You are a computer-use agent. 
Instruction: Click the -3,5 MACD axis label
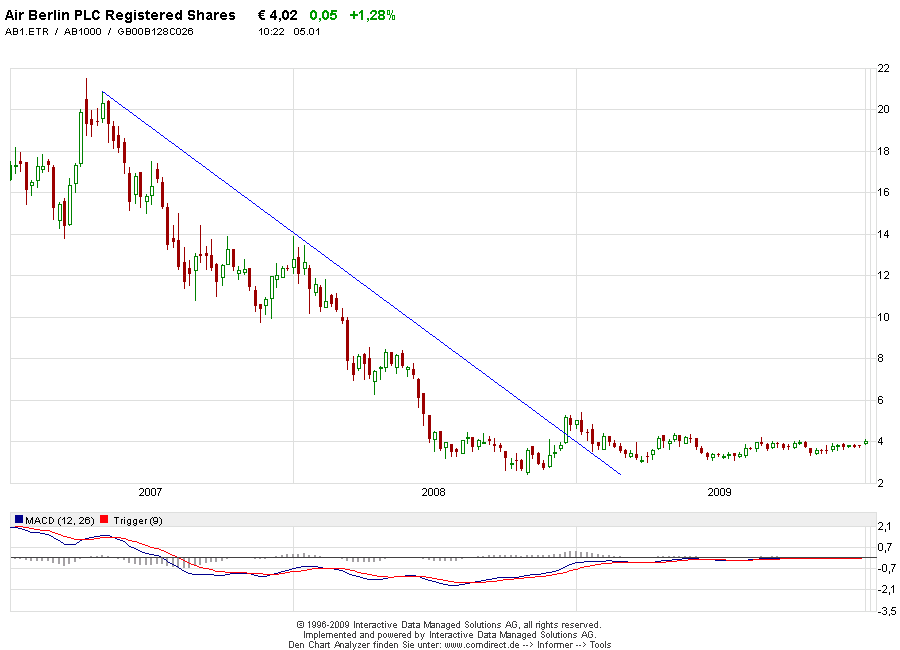coord(885,611)
